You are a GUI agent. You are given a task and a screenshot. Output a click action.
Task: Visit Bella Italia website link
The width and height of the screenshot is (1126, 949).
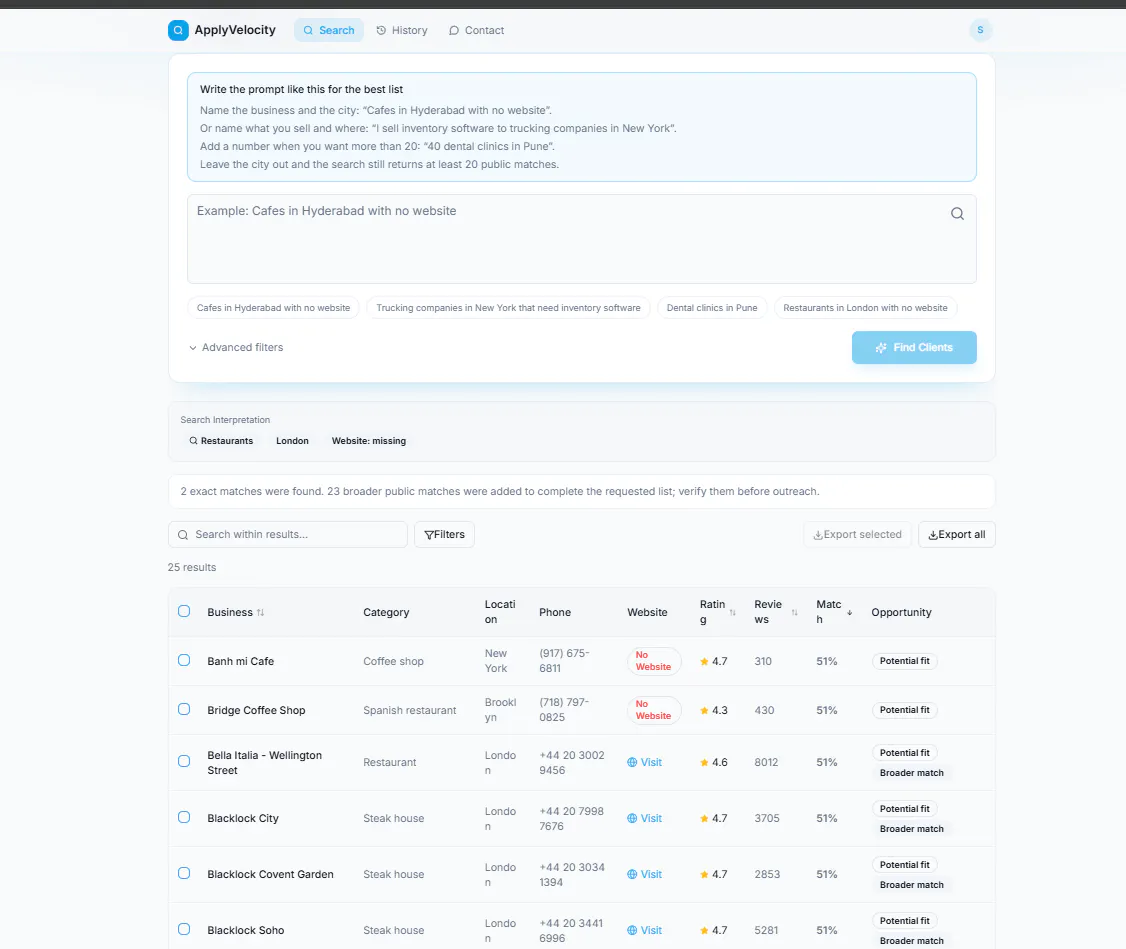644,762
